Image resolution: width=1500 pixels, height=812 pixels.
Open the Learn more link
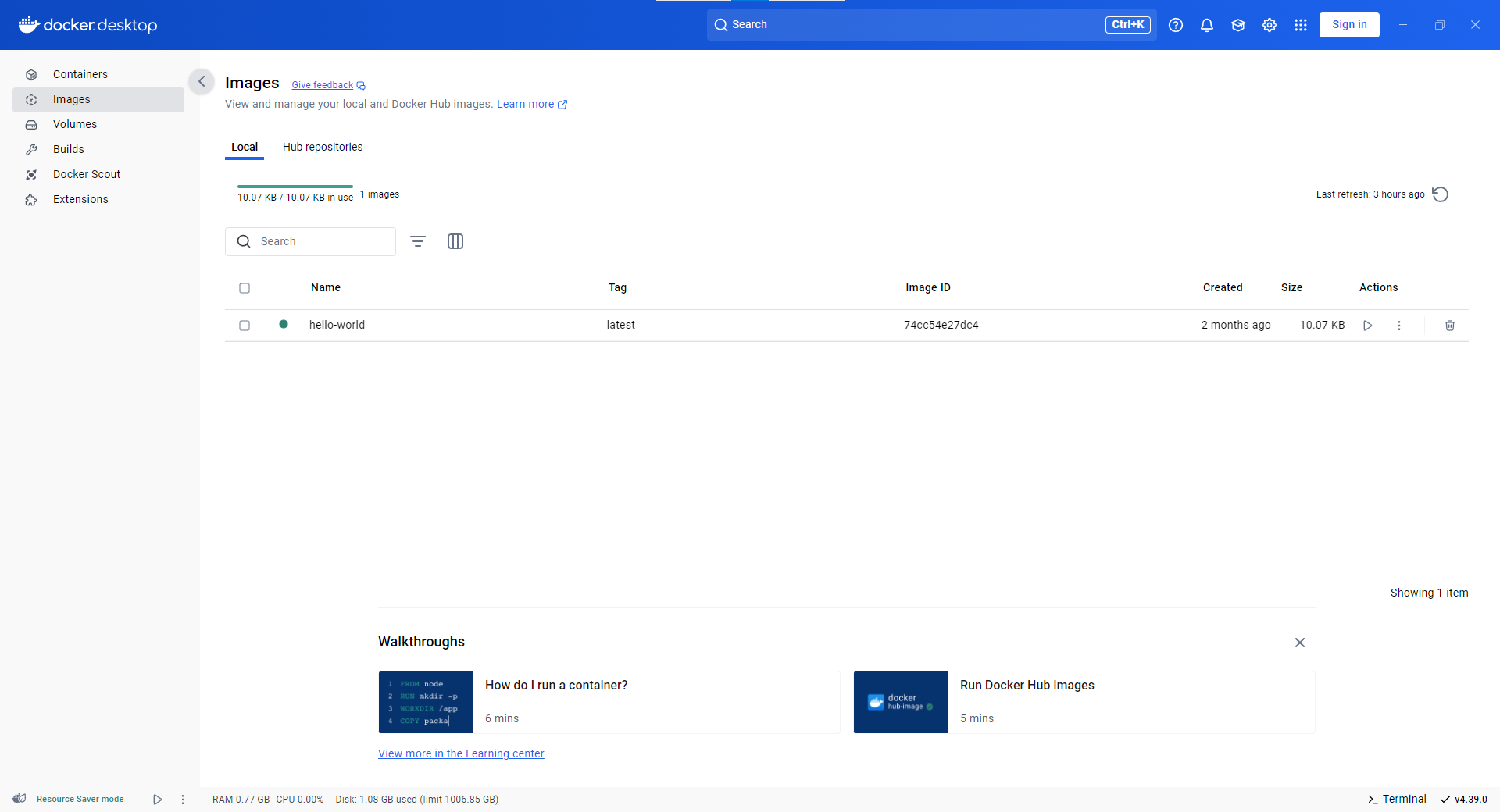coord(532,104)
